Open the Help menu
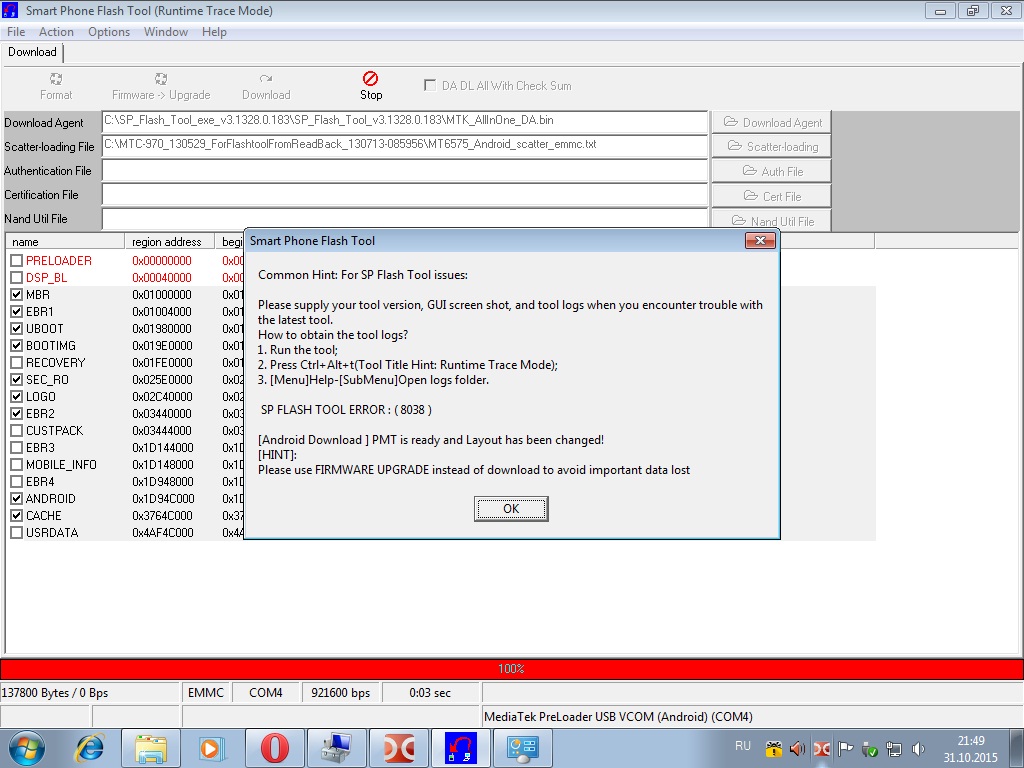 (214, 32)
